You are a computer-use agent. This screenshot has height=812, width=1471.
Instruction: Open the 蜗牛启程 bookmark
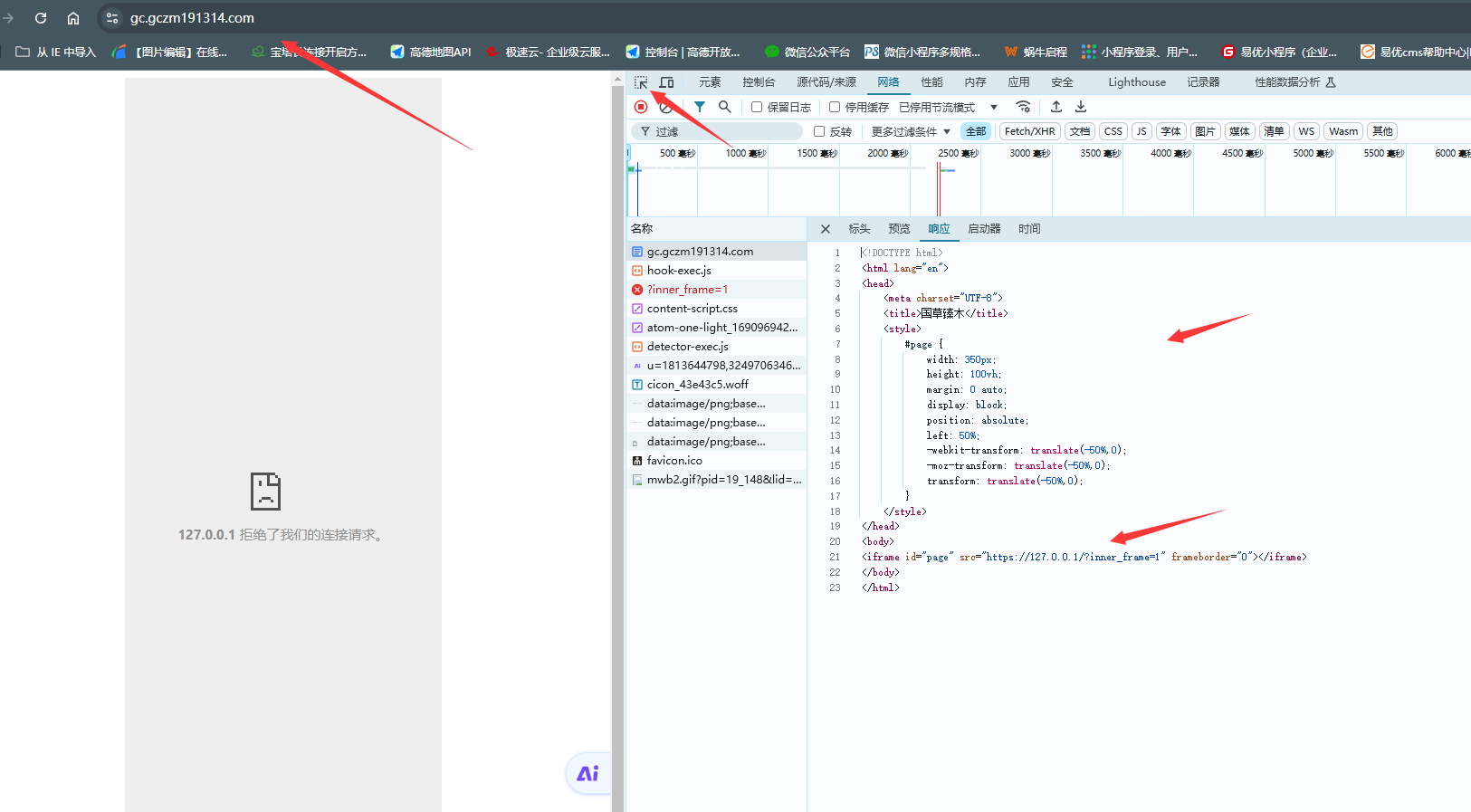click(x=1036, y=52)
